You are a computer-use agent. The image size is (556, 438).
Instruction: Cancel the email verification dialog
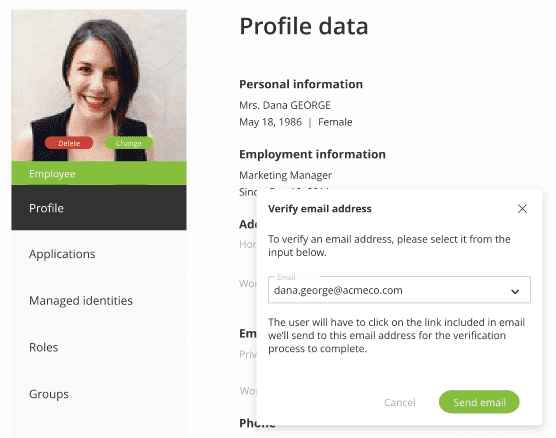point(400,402)
